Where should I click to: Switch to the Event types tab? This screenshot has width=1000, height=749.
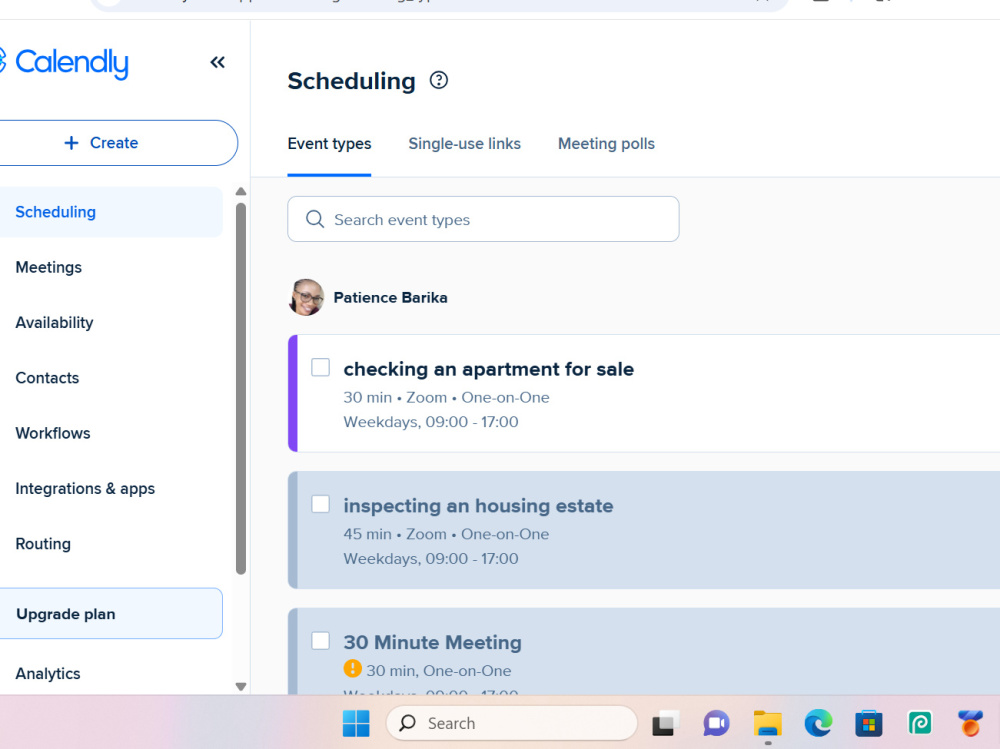[x=329, y=144]
